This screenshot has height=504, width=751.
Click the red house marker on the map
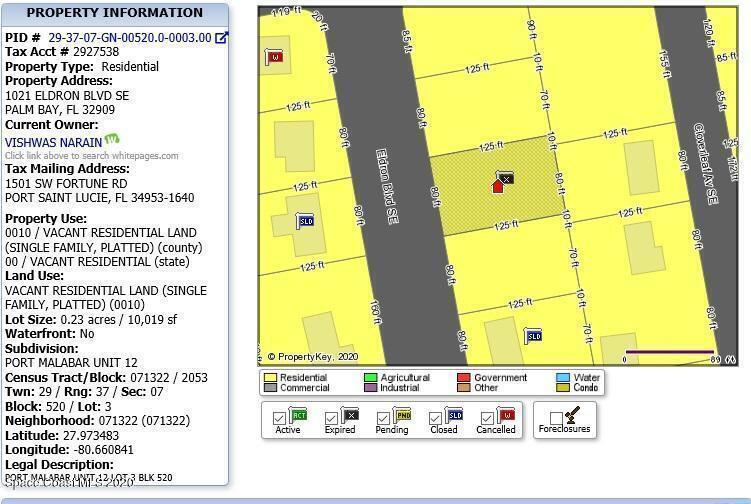point(498,186)
